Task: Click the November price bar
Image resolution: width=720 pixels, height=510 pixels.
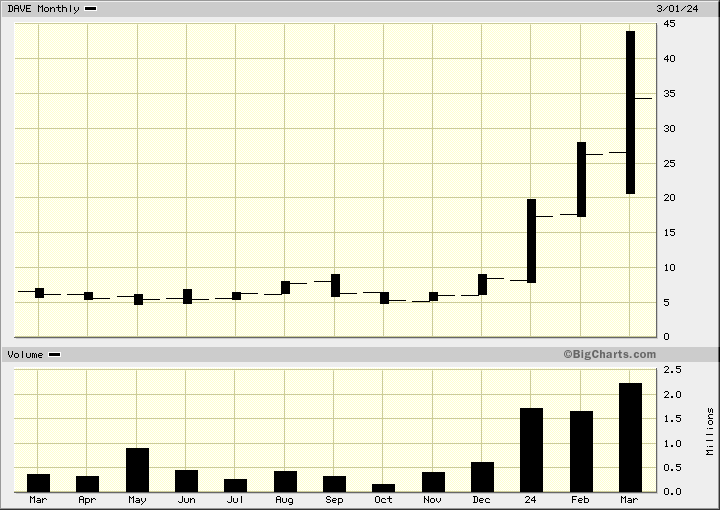Action: [x=433, y=297]
